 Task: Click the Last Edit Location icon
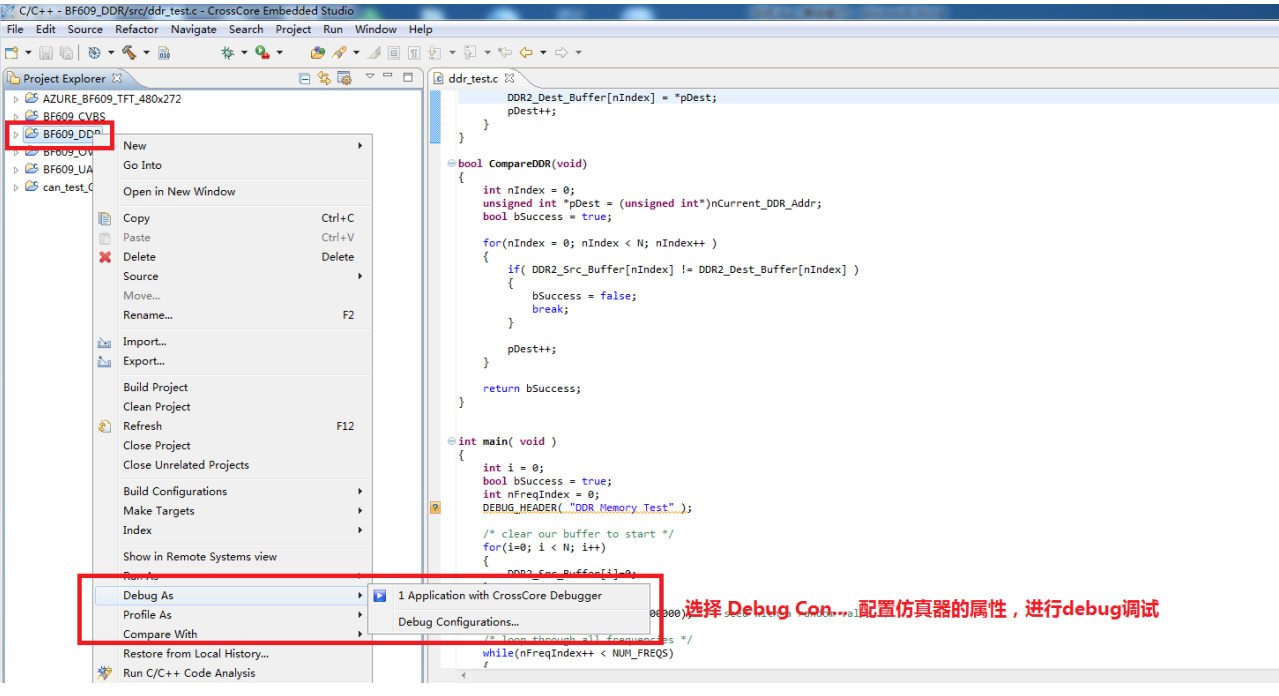click(504, 52)
